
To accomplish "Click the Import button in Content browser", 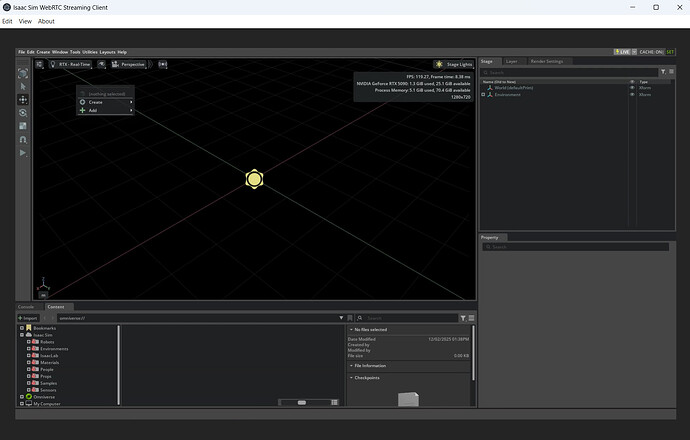I will pyautogui.click(x=28, y=318).
